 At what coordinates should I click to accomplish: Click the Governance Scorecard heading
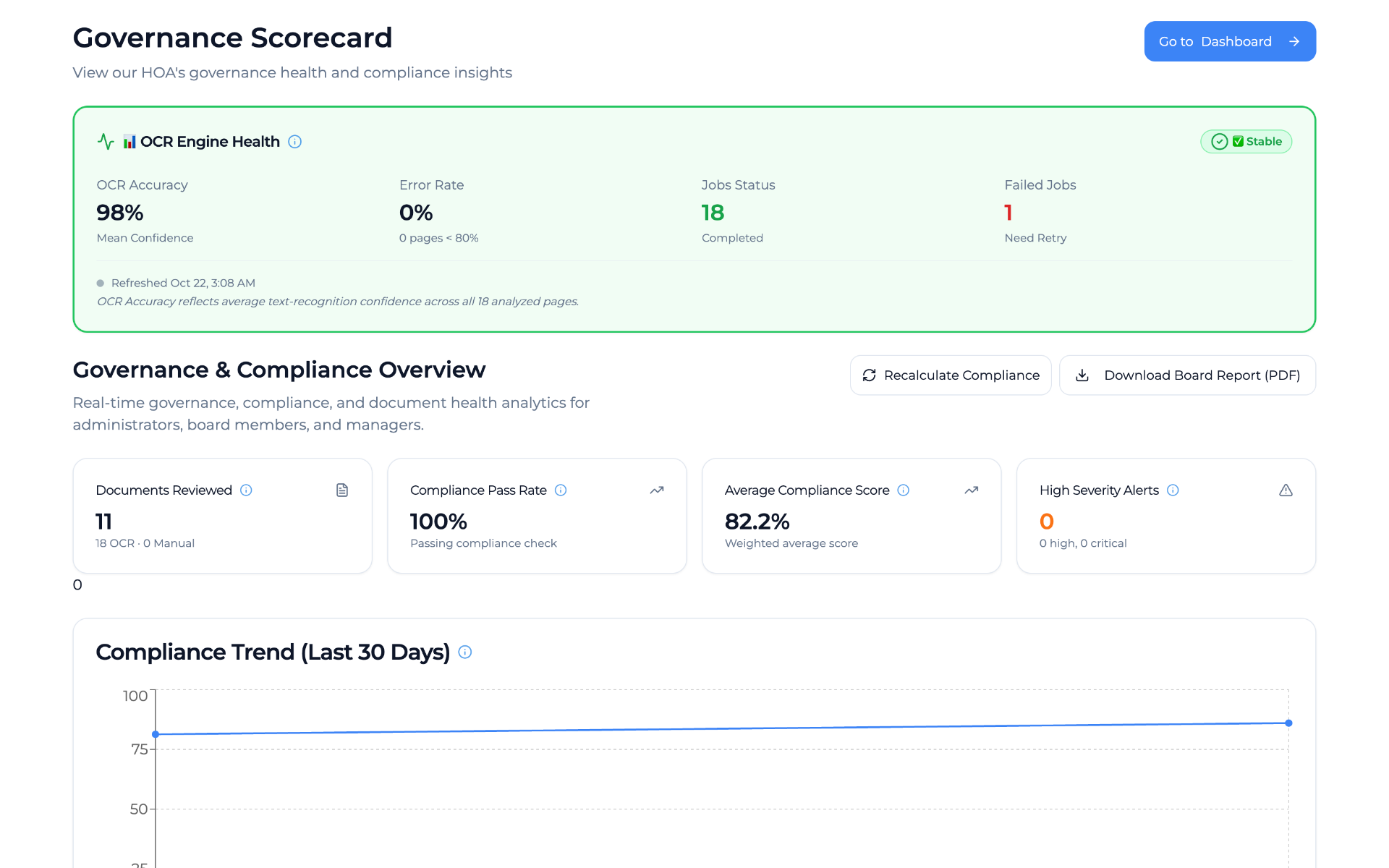point(232,38)
